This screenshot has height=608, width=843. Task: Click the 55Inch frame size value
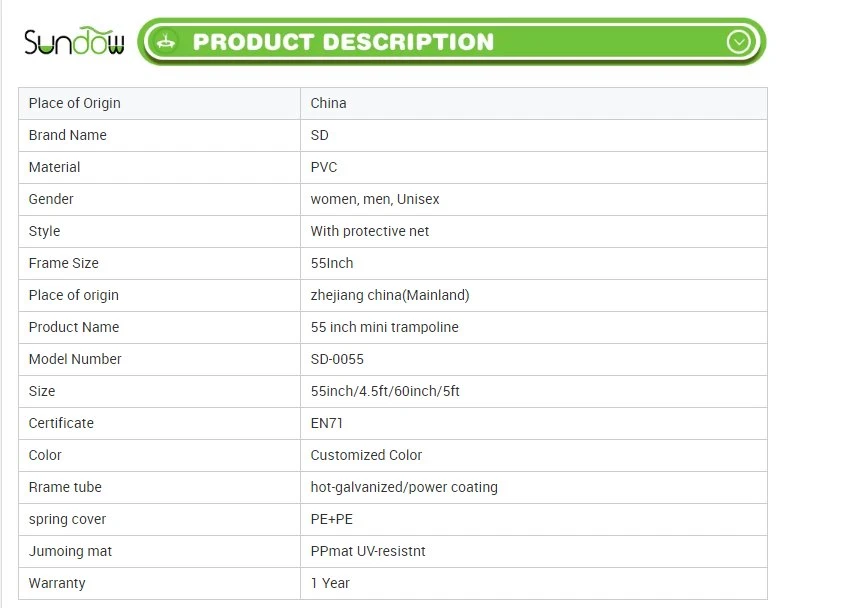332,263
